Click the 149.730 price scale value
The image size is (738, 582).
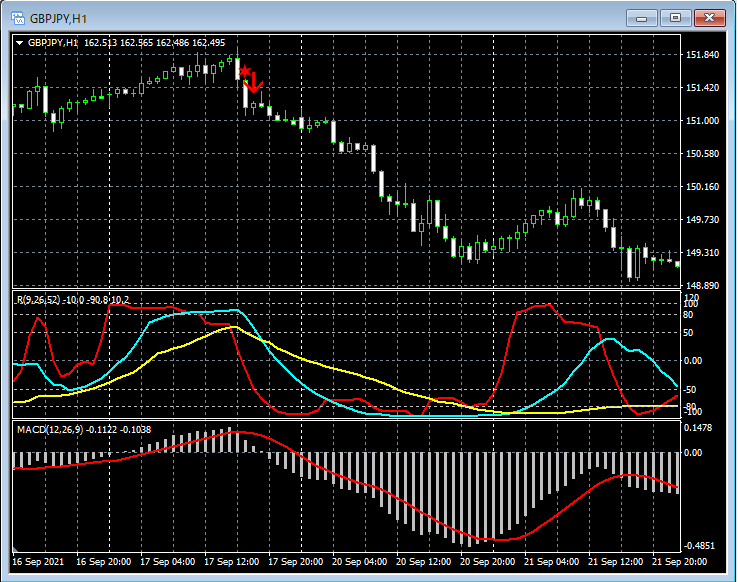click(x=702, y=220)
